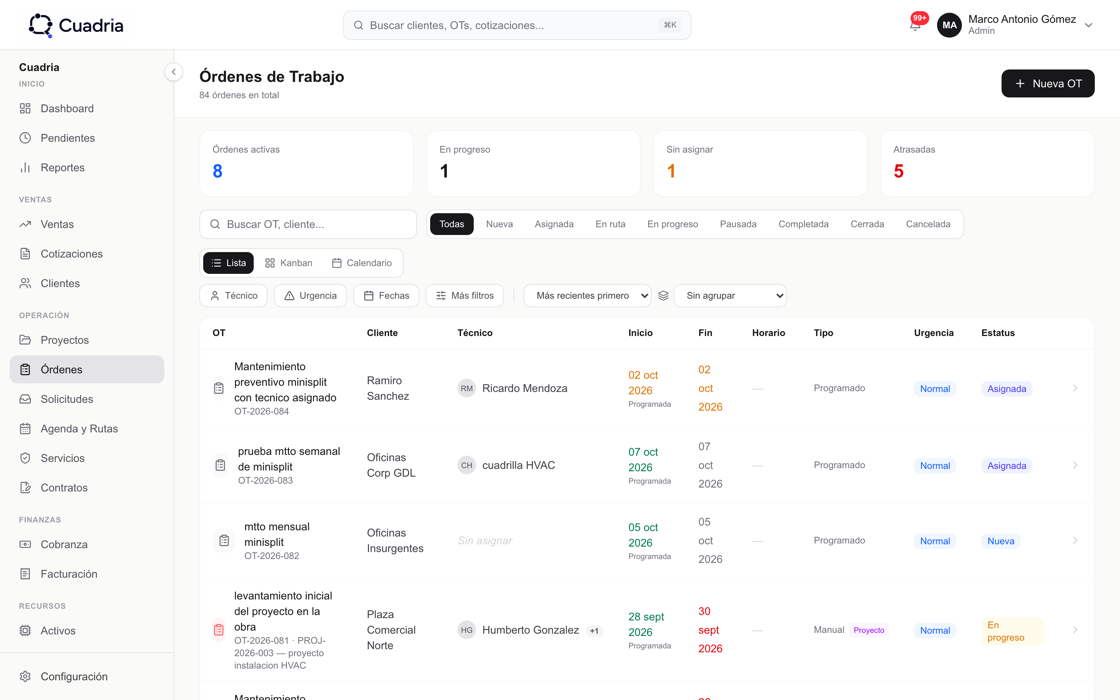Open Activos in the sidebar
The image size is (1120, 700).
pyautogui.click(x=87, y=631)
